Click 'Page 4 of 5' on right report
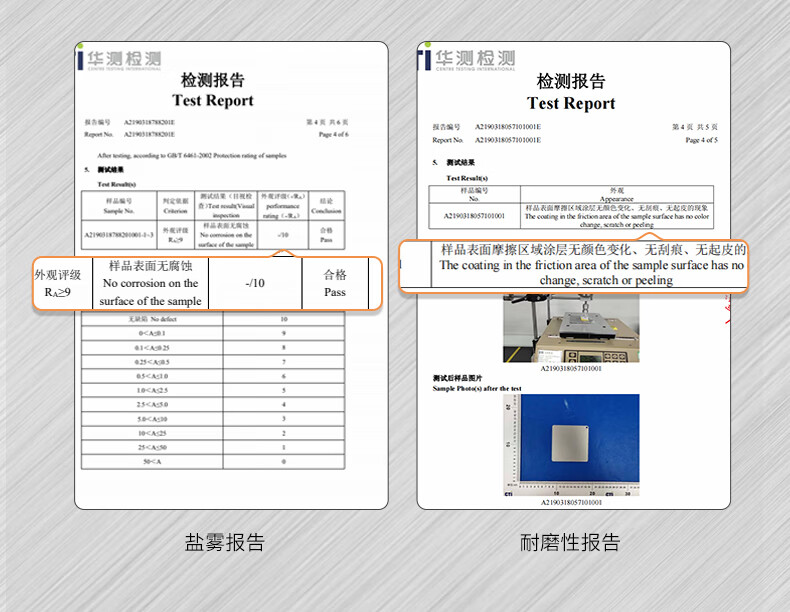The width and height of the screenshot is (790, 612). 701,140
